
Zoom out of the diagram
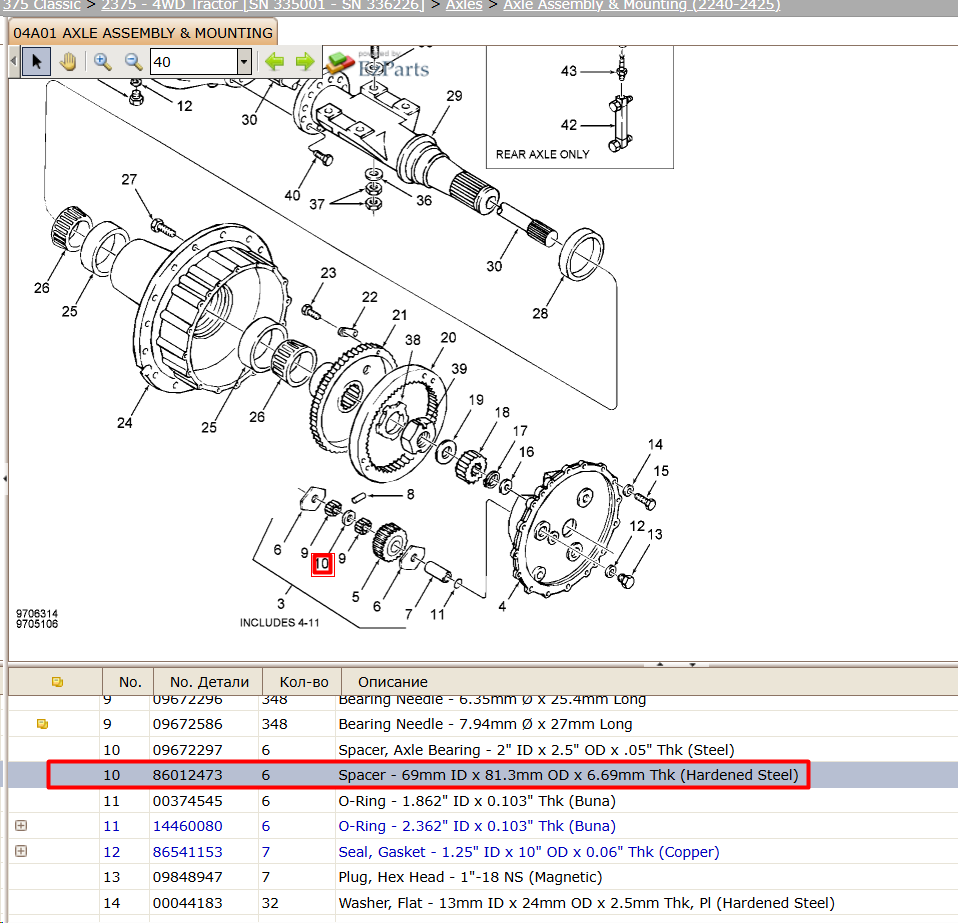point(133,62)
